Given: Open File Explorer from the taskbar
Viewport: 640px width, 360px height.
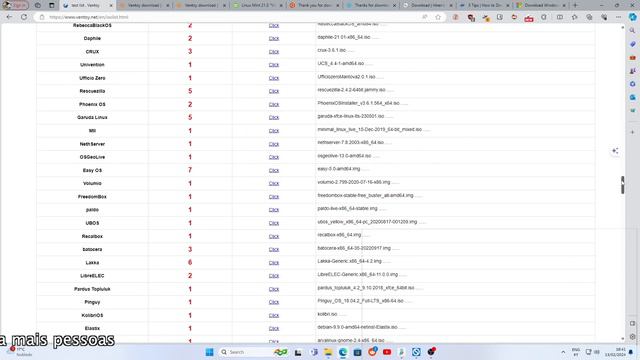Looking at the screenshot, I should pyautogui.click(x=328, y=352).
